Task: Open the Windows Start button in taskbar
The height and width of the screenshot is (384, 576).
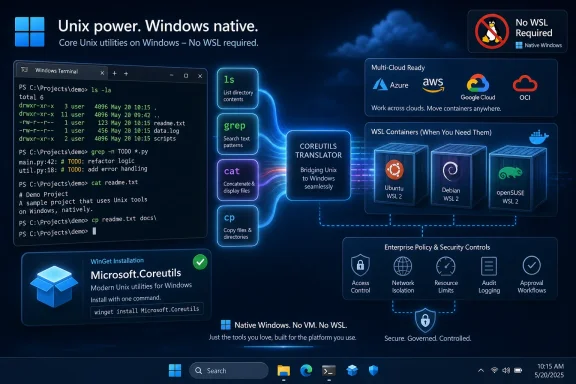Action: pos(175,370)
